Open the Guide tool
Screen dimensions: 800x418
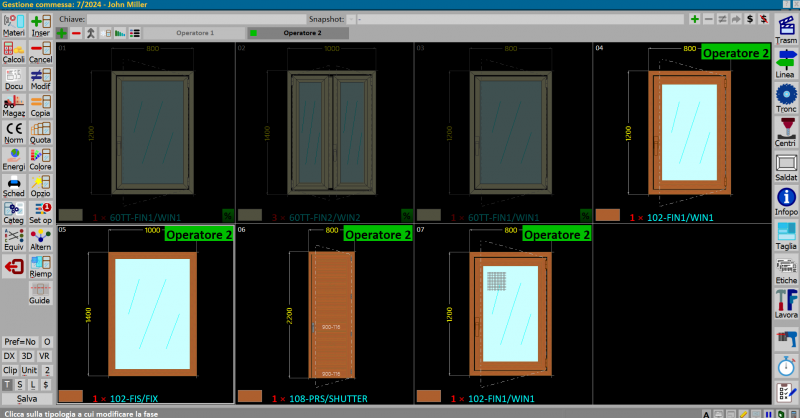[x=40, y=293]
